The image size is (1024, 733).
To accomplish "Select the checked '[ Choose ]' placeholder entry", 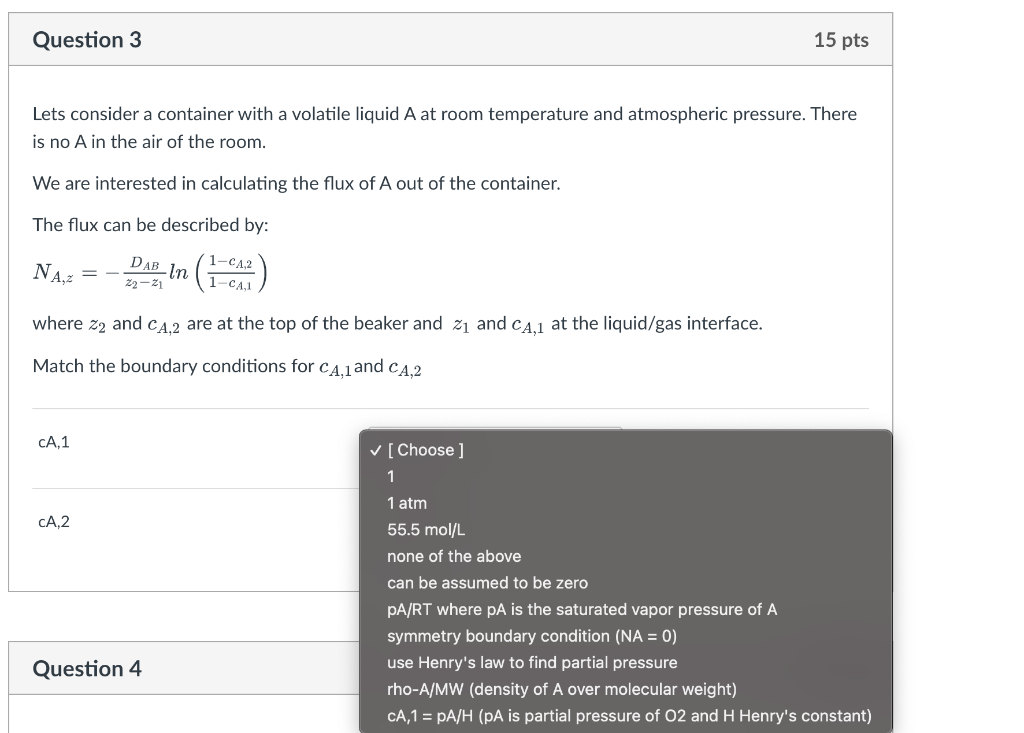I will [424, 450].
